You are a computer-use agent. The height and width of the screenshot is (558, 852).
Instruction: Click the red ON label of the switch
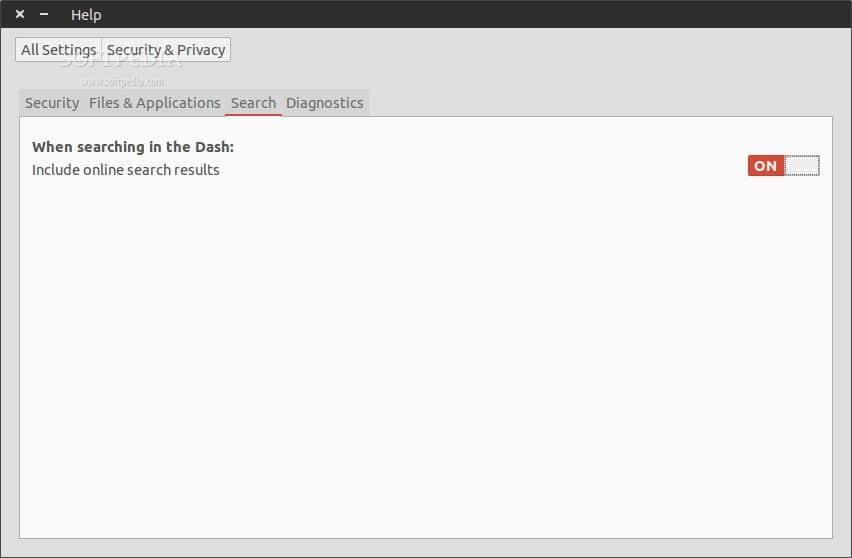(x=766, y=166)
